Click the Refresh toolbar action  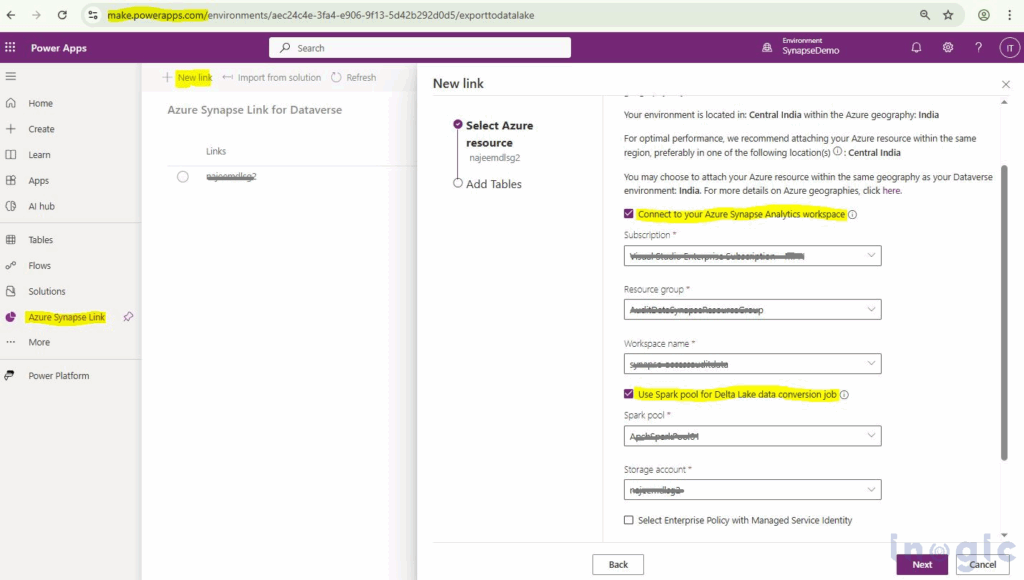[x=356, y=77]
